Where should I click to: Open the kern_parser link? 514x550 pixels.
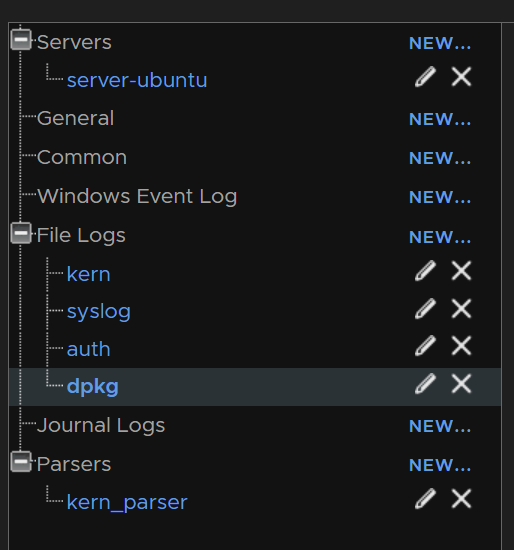(127, 502)
